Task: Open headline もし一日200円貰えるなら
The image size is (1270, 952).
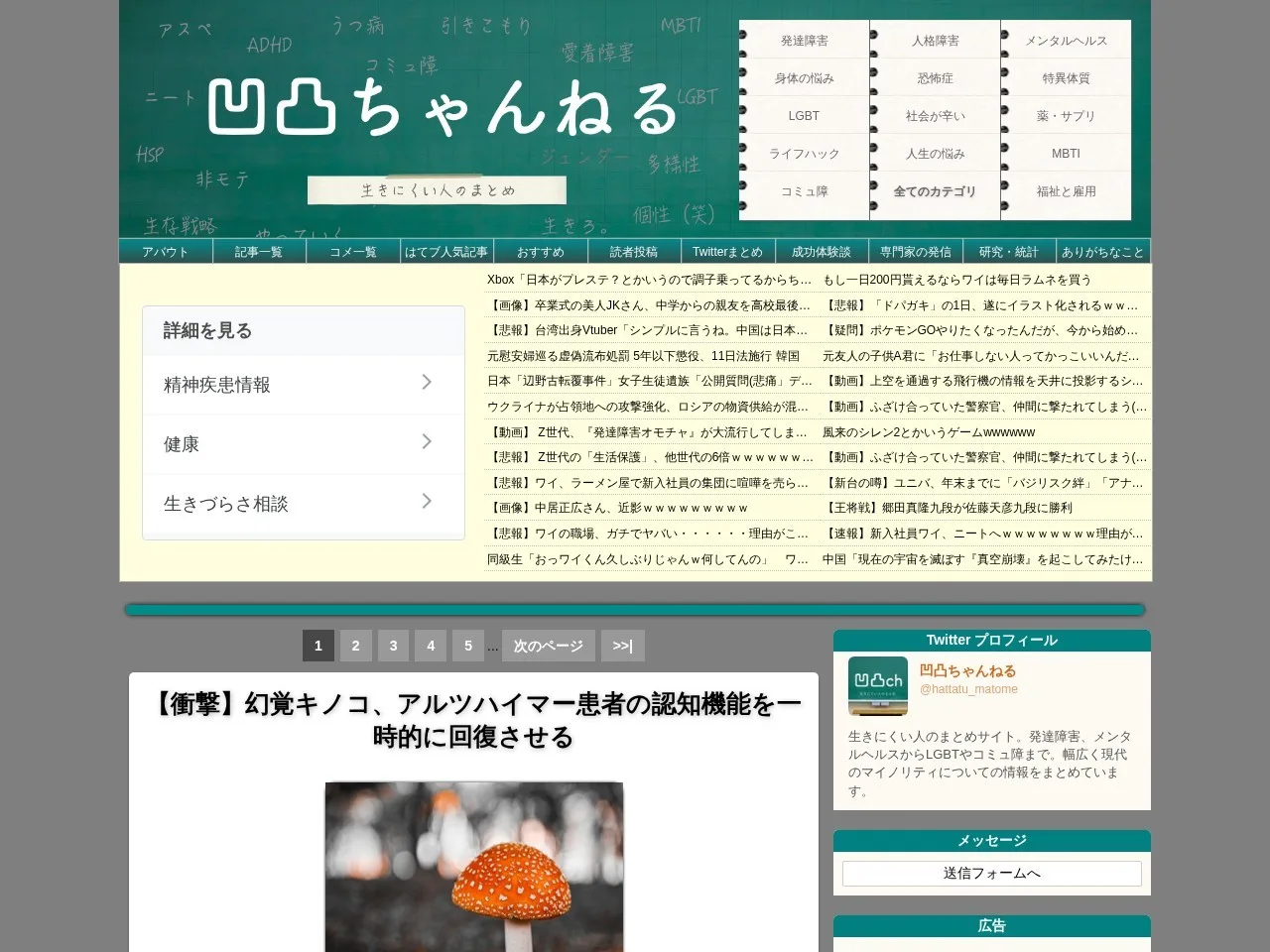Action: [956, 280]
